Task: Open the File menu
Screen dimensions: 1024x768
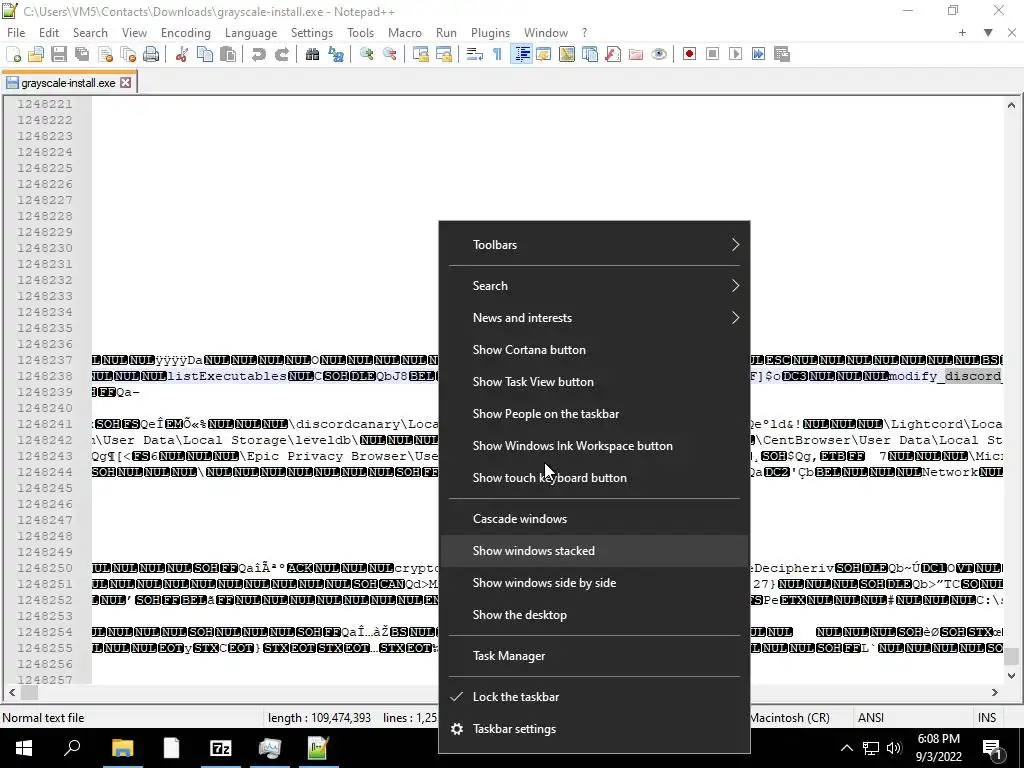Action: click(x=16, y=33)
